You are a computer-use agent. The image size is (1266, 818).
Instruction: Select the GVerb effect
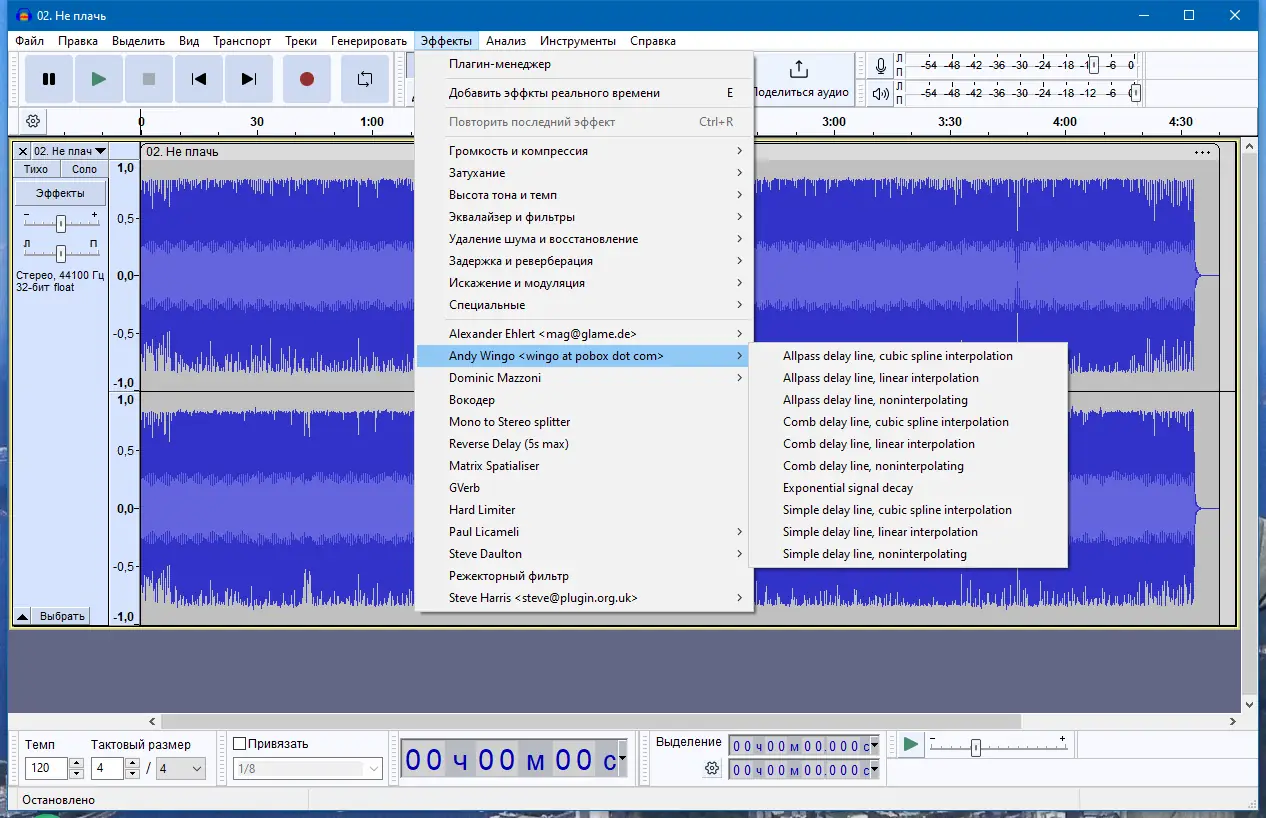584,488
